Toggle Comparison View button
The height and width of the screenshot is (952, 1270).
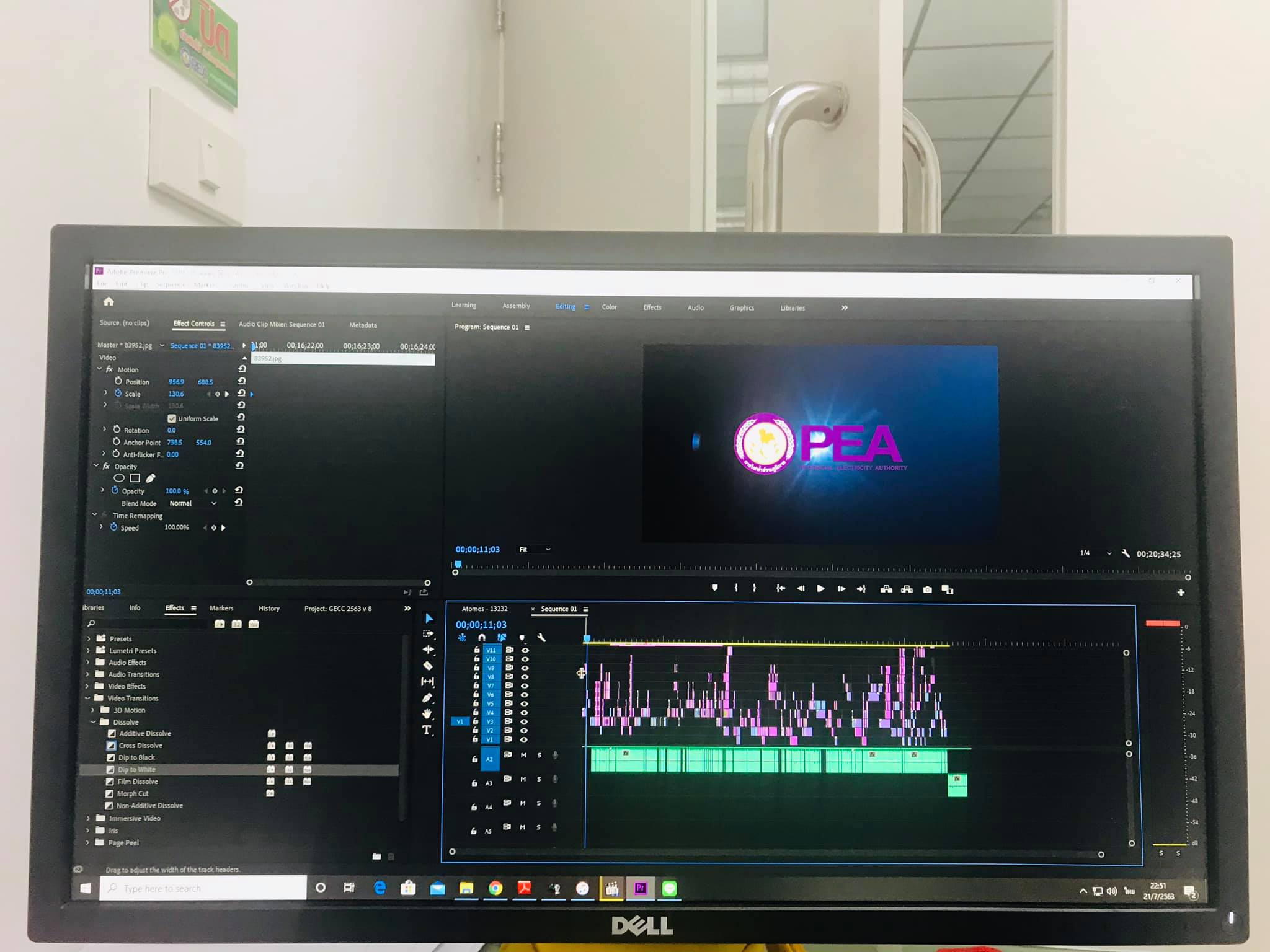pyautogui.click(x=948, y=589)
